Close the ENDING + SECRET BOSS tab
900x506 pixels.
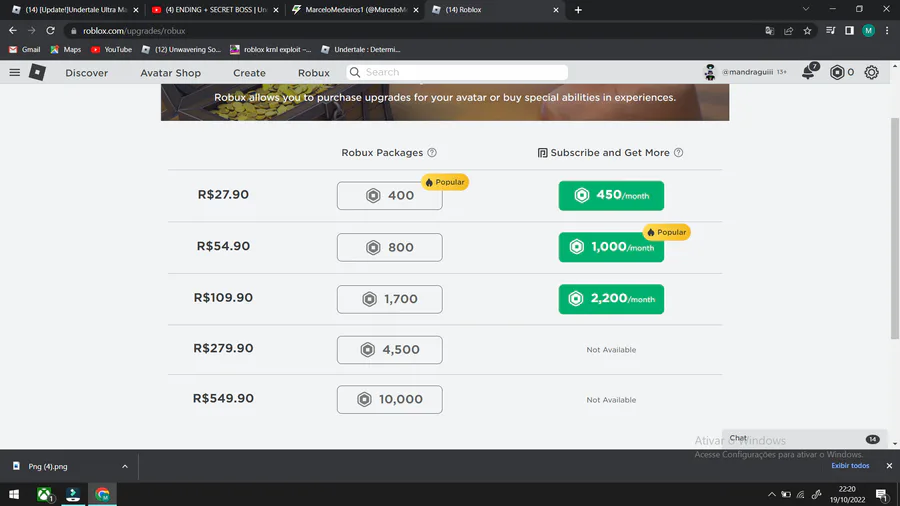(x=276, y=10)
